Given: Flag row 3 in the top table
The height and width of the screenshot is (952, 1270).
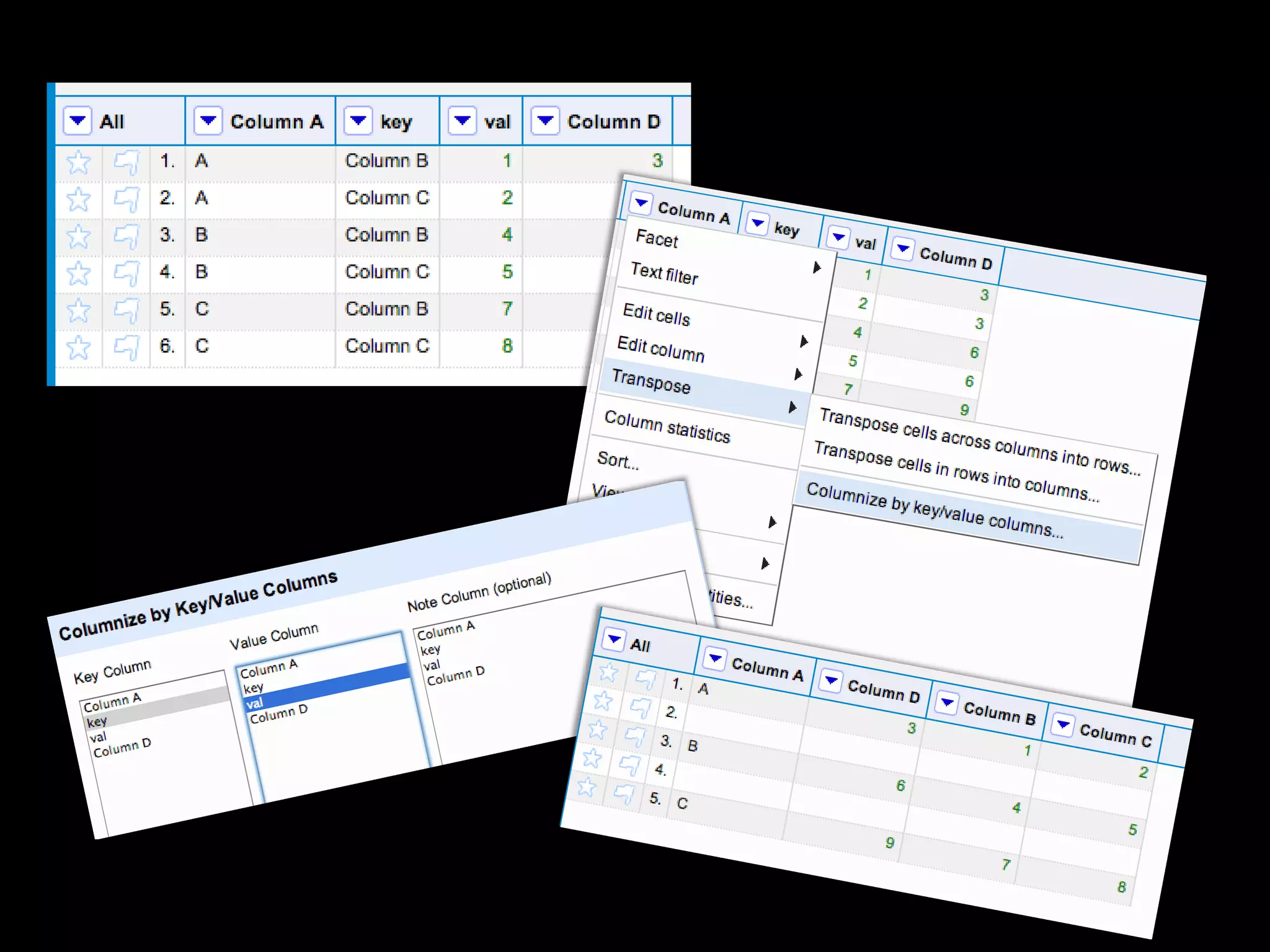Looking at the screenshot, I should pyautogui.click(x=127, y=236).
